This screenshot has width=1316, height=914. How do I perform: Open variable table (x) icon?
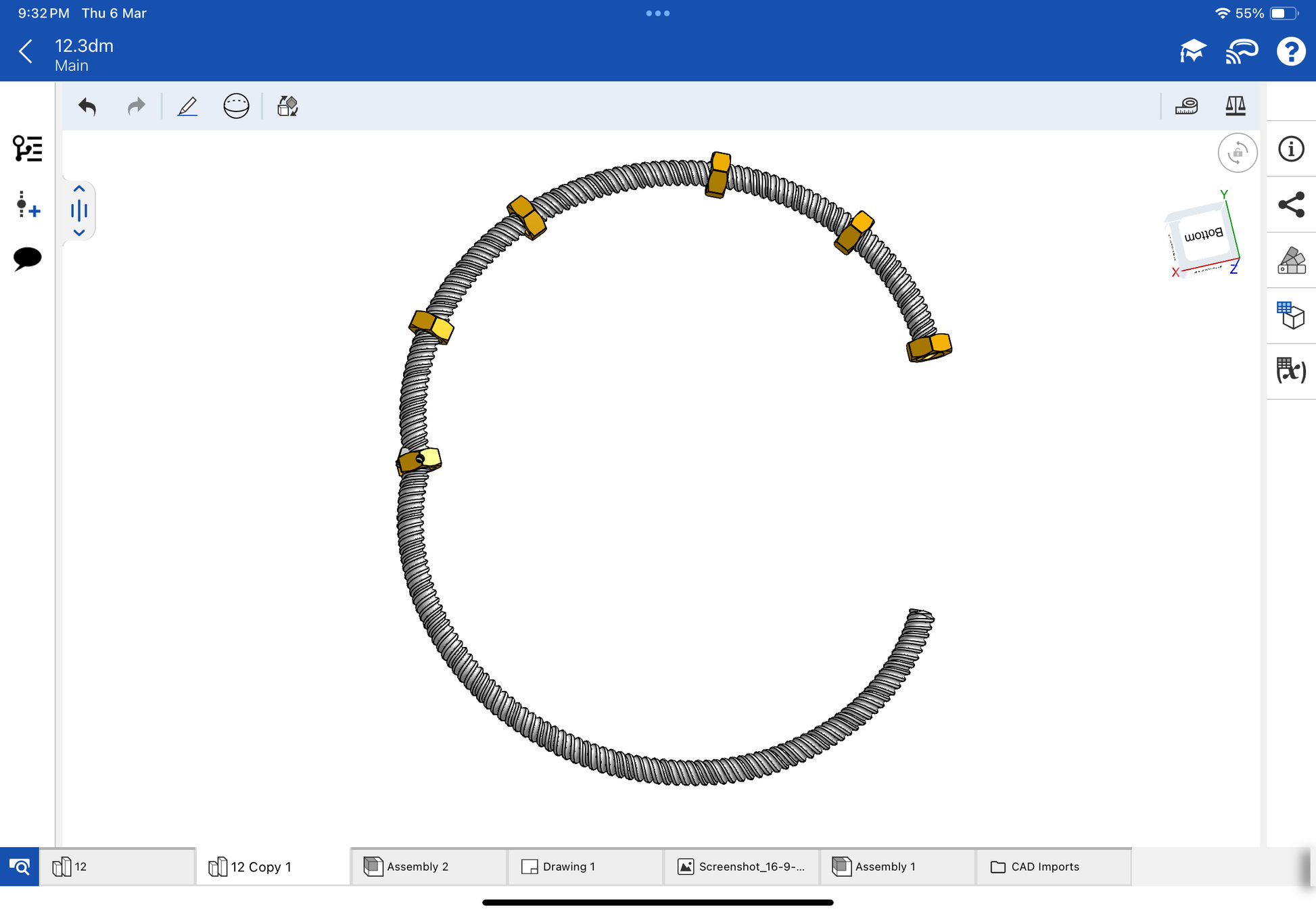[1291, 370]
